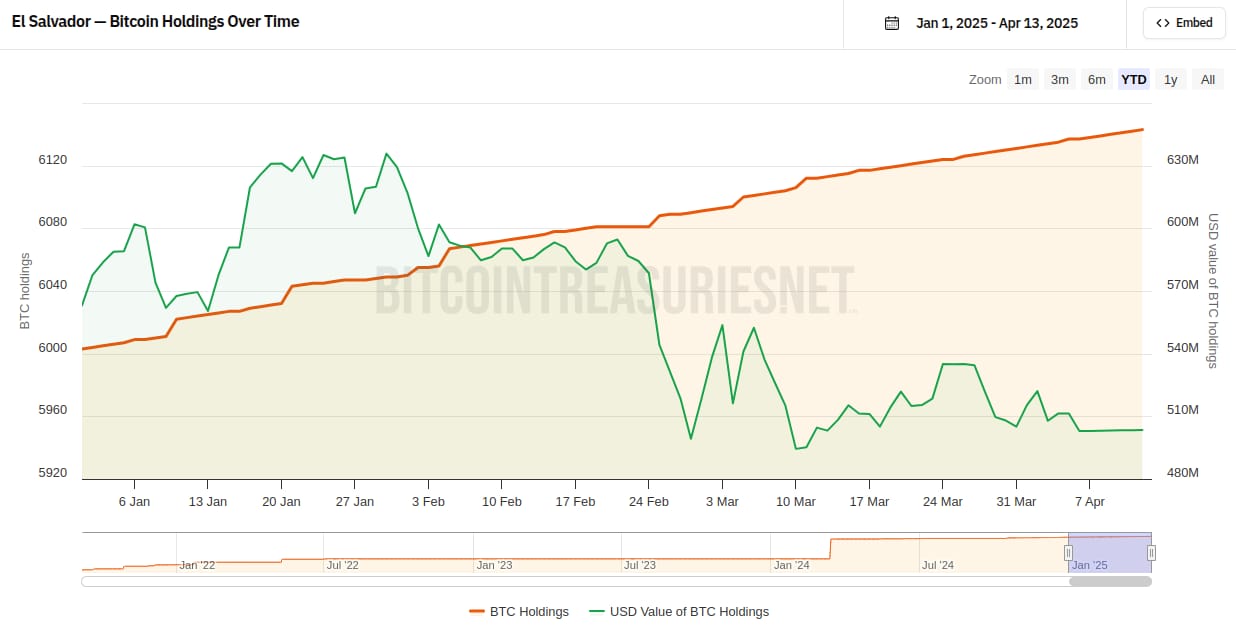Viewport: 1236px width, 644px height.
Task: Set zoom to 6m
Action: click(x=1097, y=79)
